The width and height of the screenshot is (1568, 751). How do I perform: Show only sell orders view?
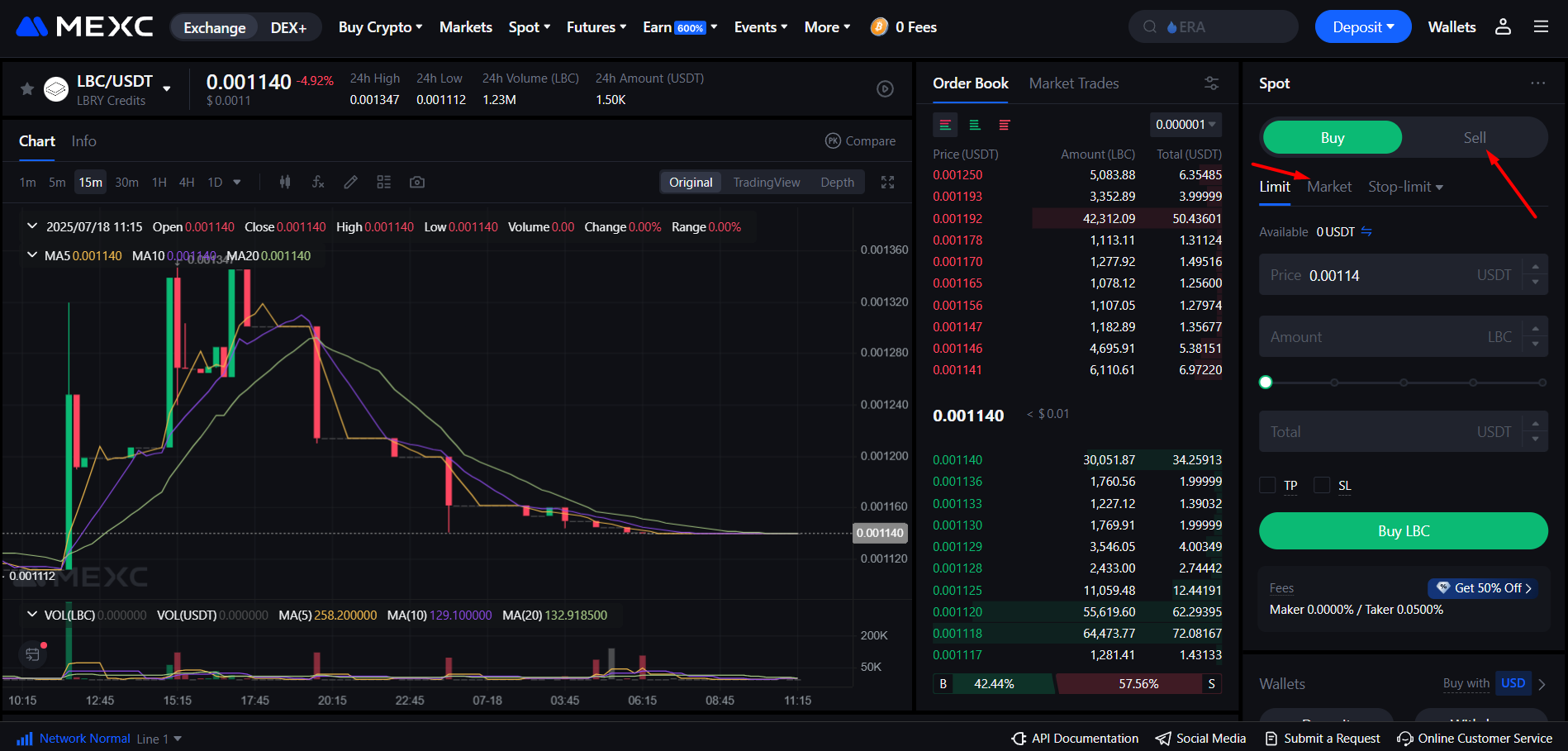1005,125
